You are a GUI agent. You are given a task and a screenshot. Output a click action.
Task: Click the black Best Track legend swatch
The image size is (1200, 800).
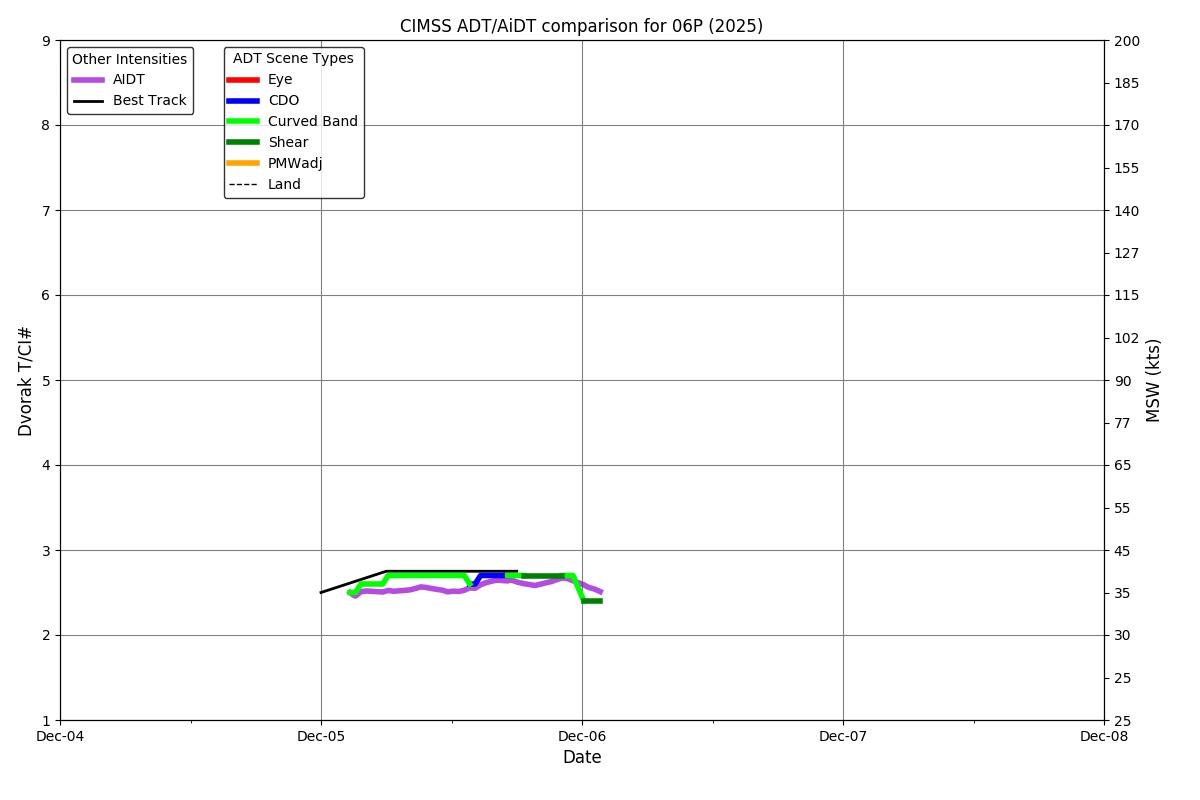click(x=88, y=101)
